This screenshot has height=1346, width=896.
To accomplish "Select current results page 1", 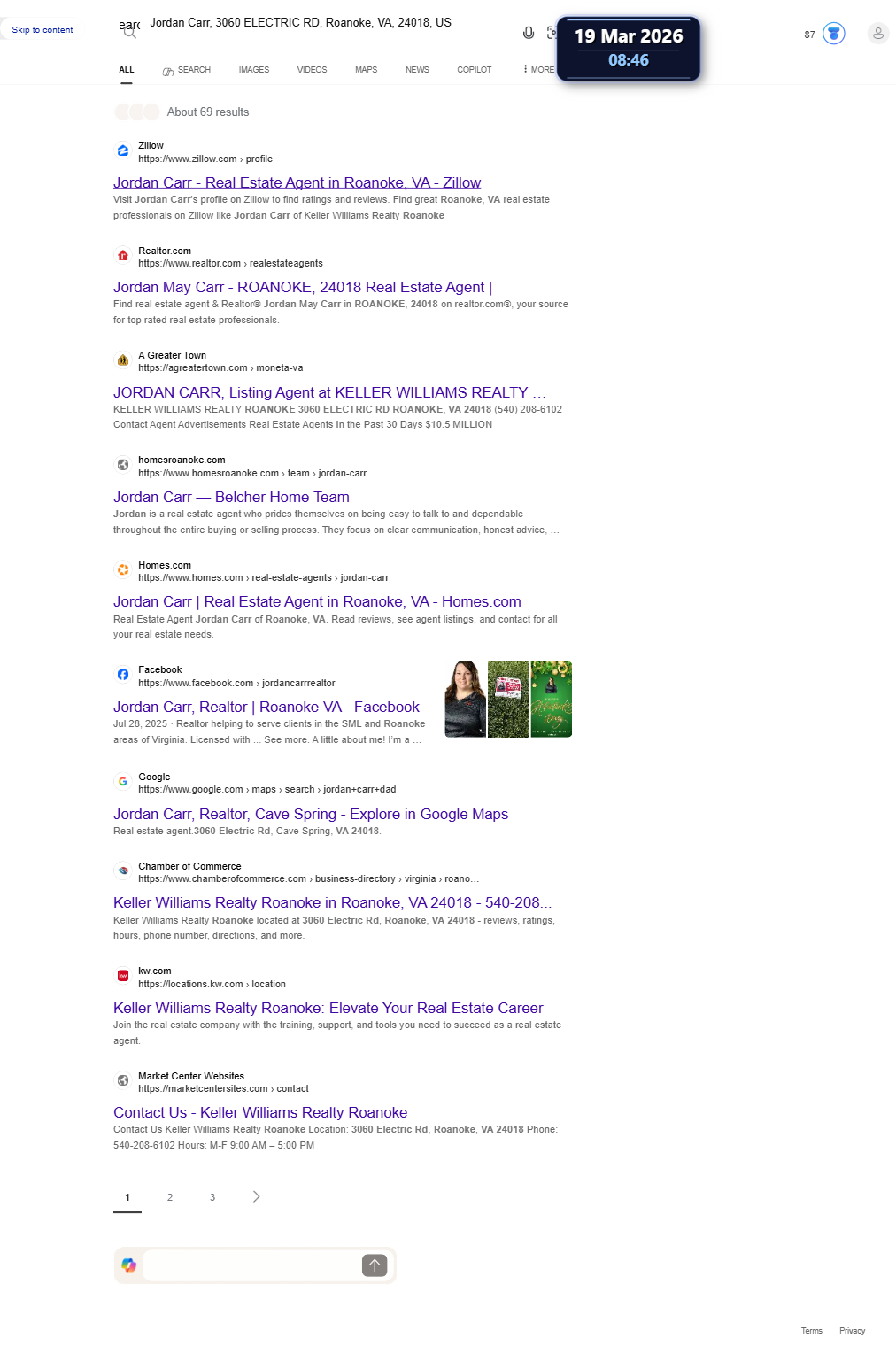I will 127,1197.
